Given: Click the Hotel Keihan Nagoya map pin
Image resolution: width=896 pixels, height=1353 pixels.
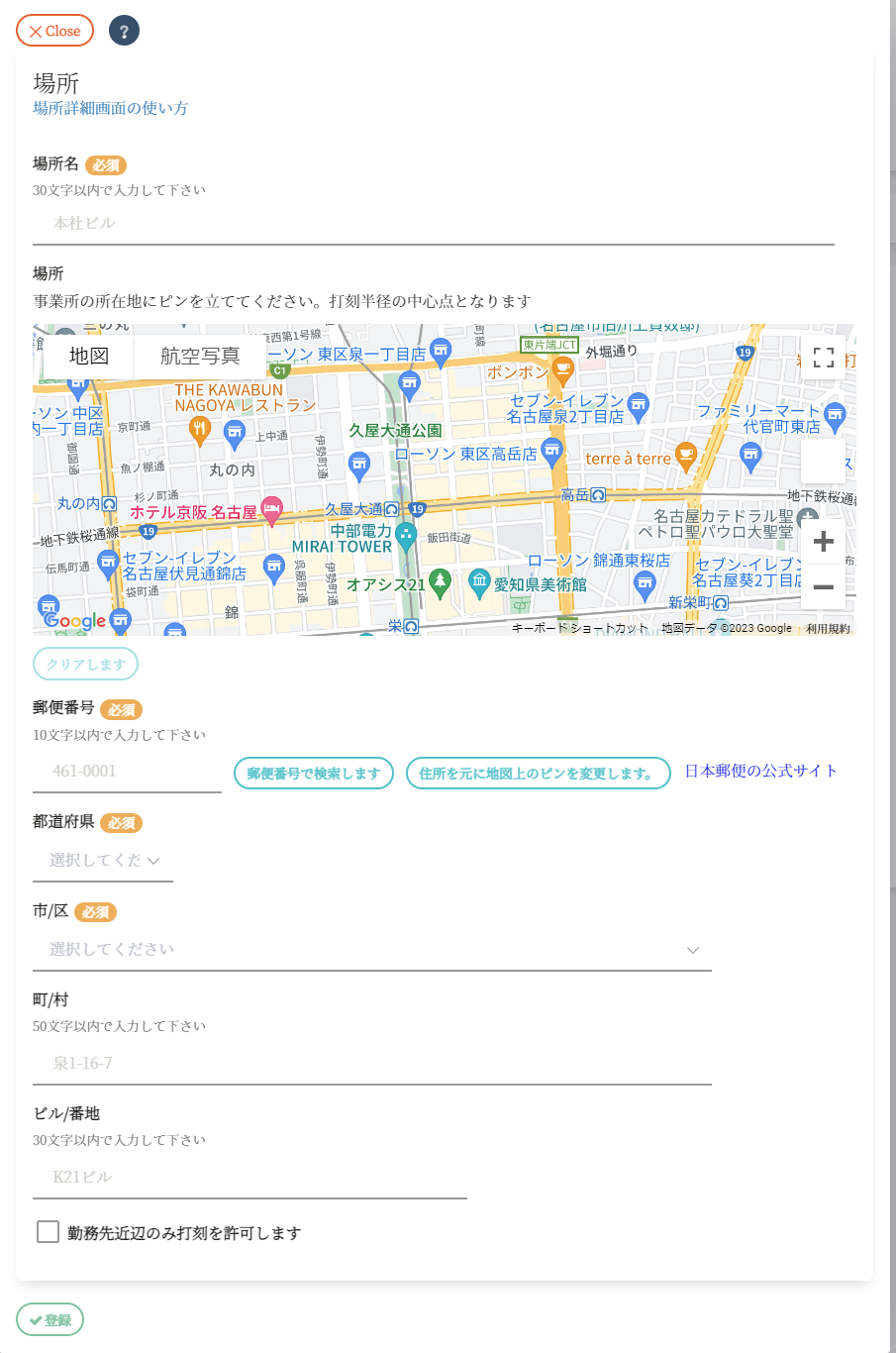Looking at the screenshot, I should click(x=271, y=509).
